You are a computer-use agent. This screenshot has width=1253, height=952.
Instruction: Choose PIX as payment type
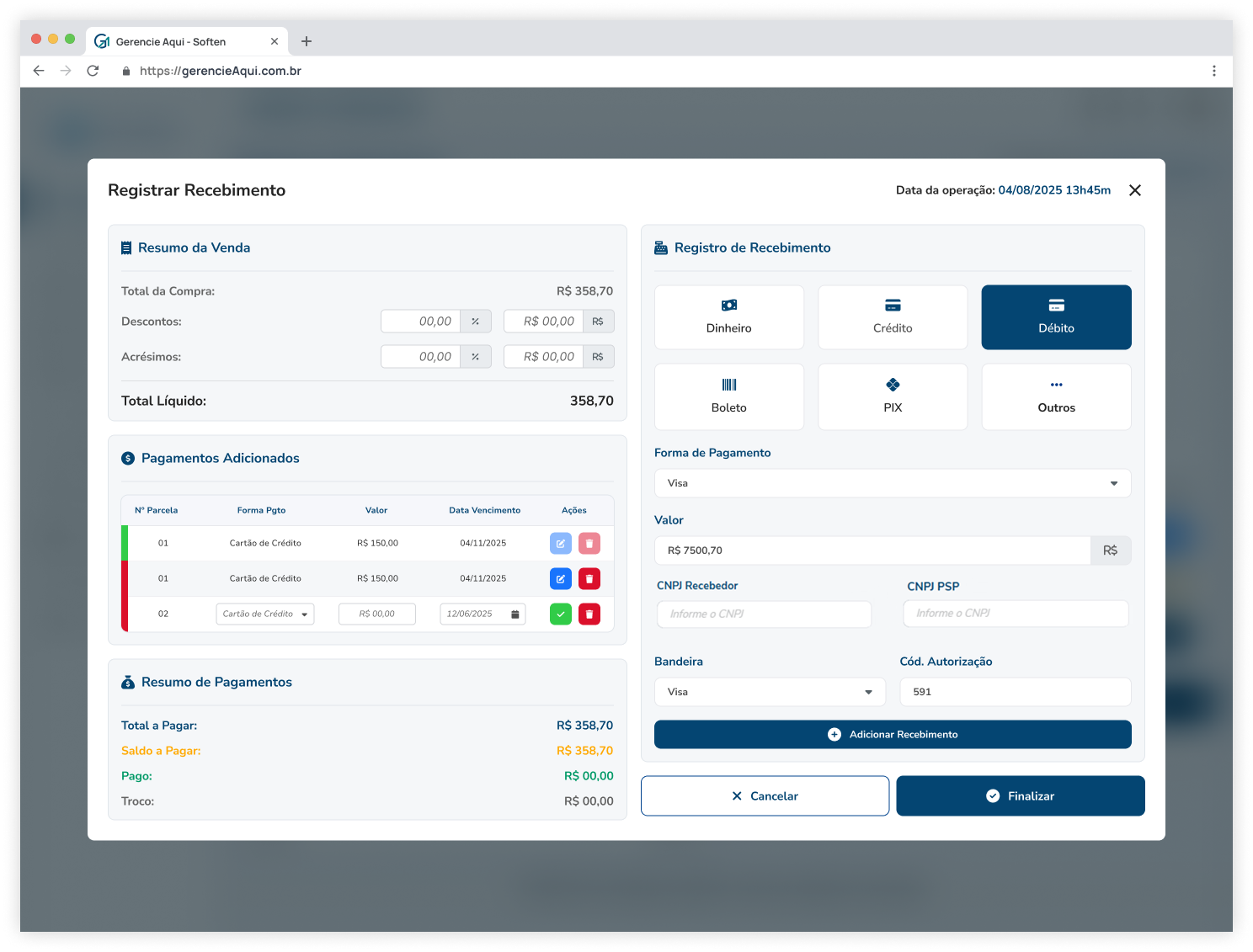click(893, 396)
